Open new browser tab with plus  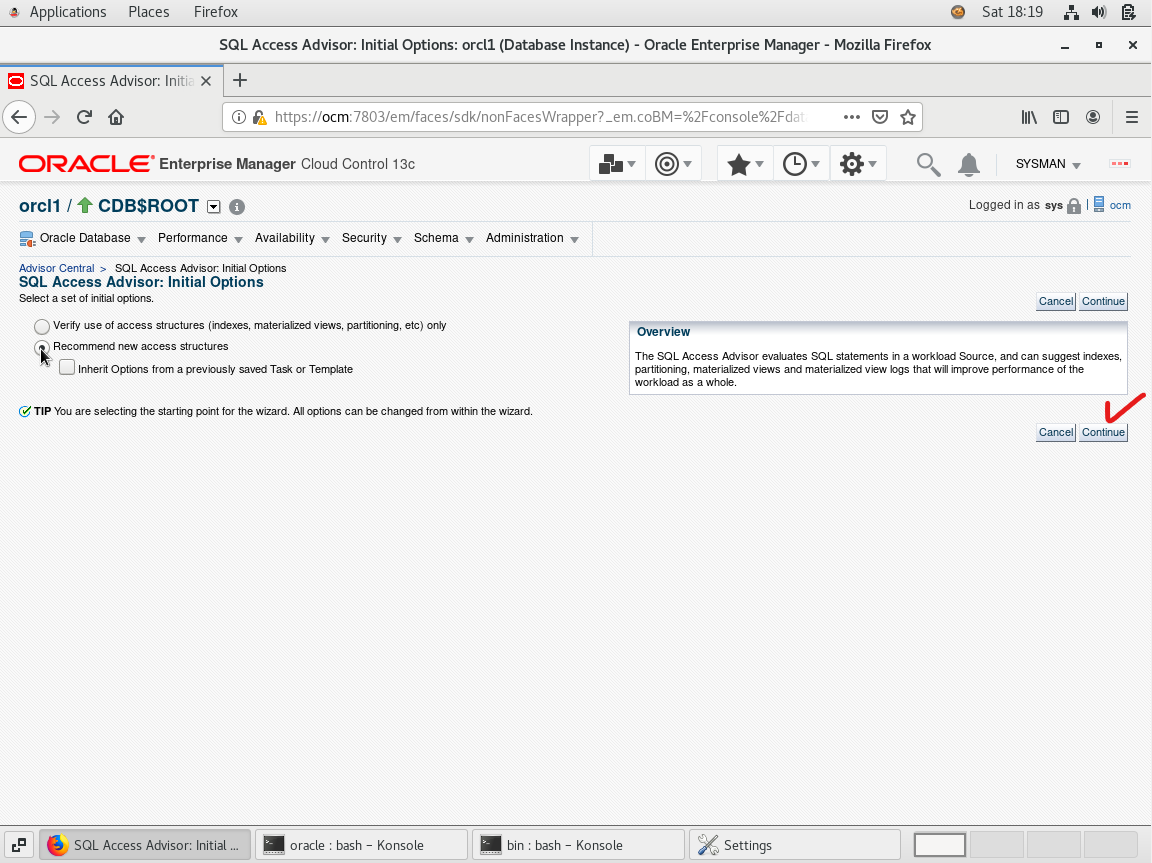(x=240, y=80)
